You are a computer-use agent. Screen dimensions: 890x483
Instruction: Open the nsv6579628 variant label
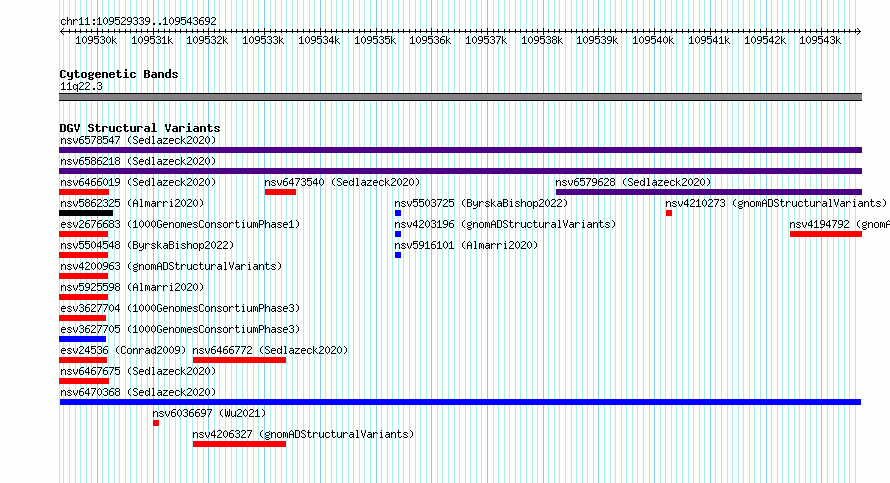[x=633, y=182]
